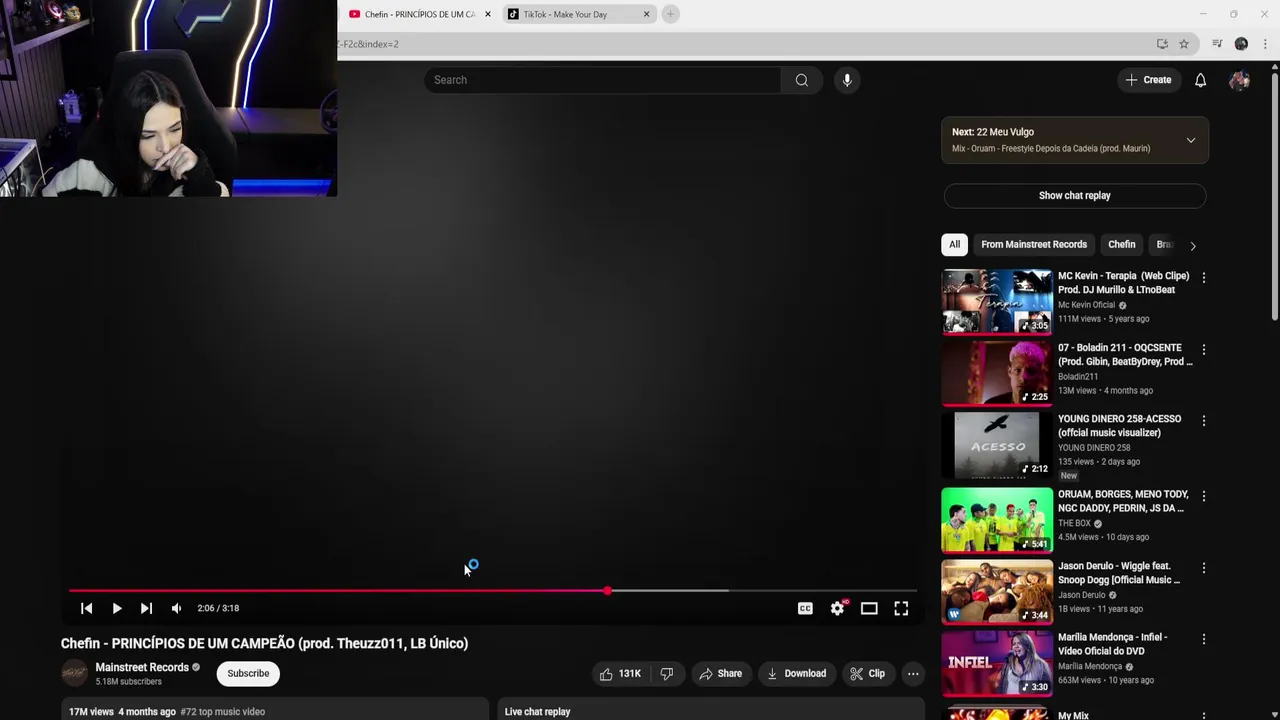This screenshot has width=1280, height=720.
Task: Open options for Jason Derulo Wiggle
Action: pyautogui.click(x=1204, y=568)
